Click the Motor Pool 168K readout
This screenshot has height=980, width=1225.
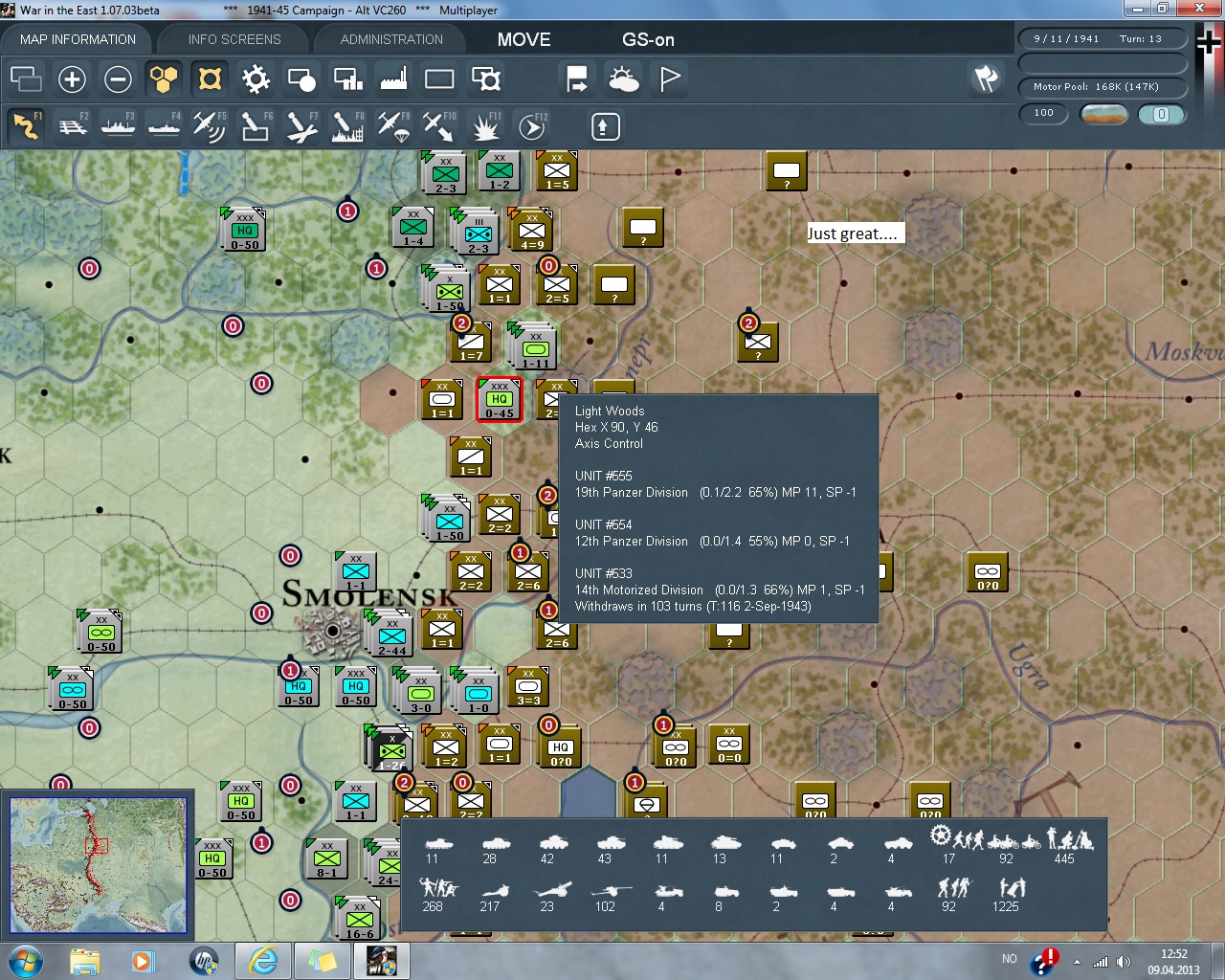point(1102,87)
